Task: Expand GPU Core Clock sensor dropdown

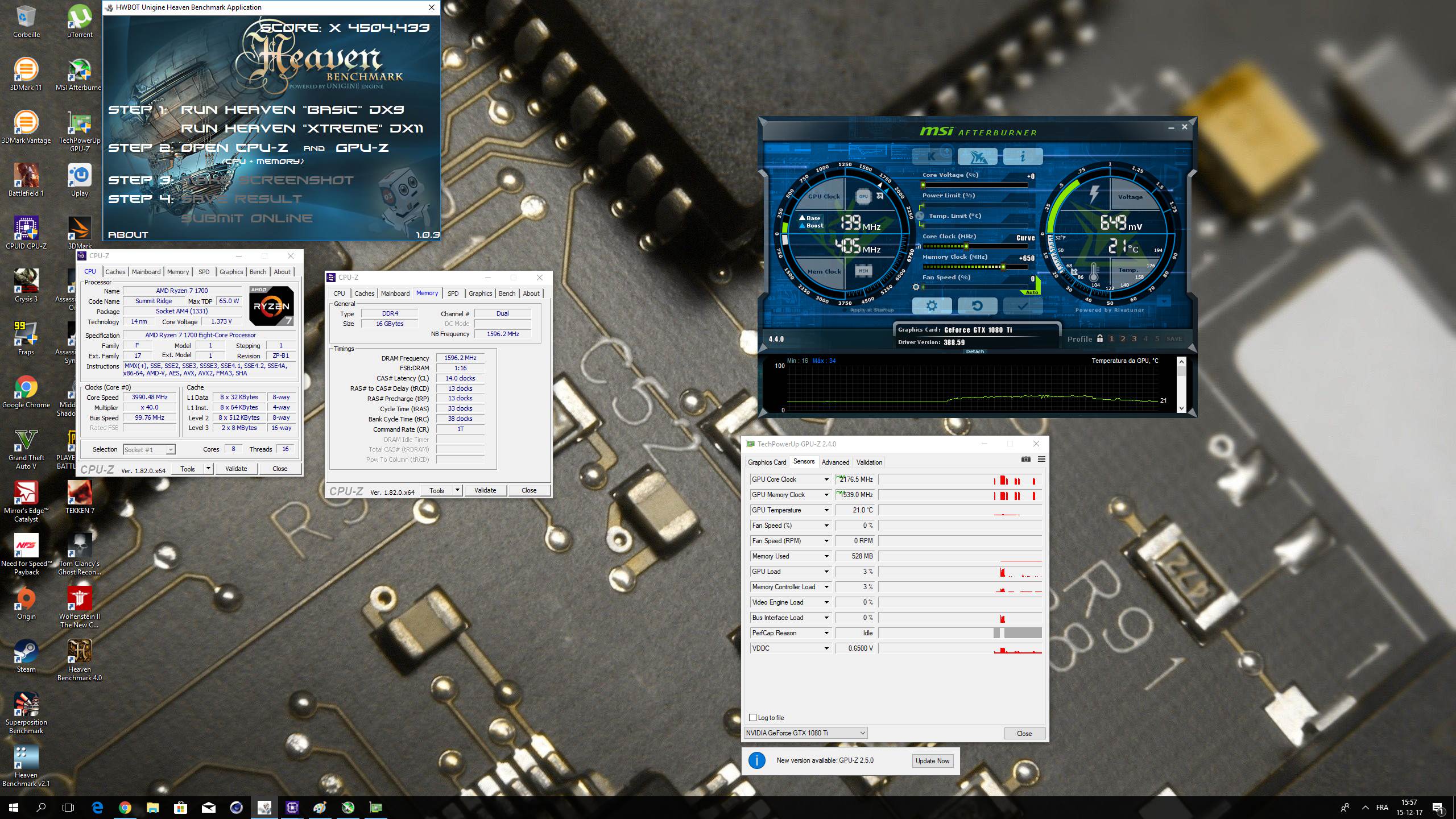Action: coord(826,479)
